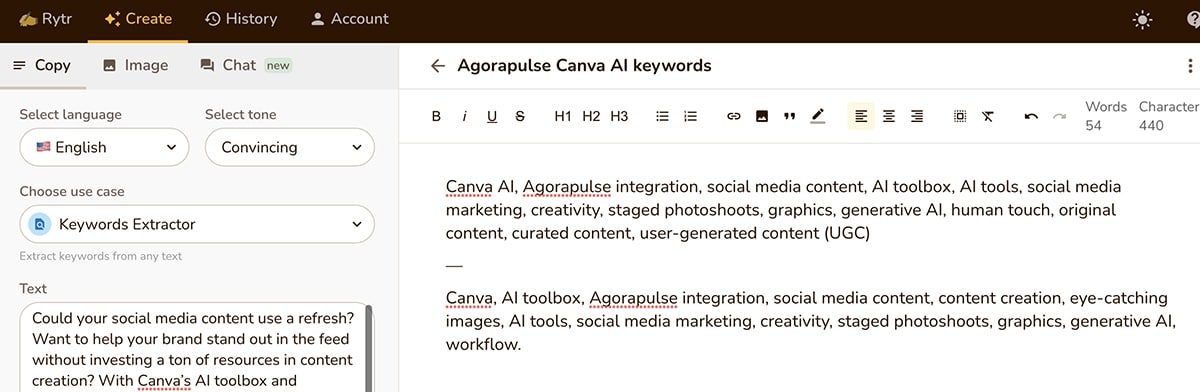Open the tone dropdown set to Convincing
This screenshot has height=392, width=1200.
(290, 147)
